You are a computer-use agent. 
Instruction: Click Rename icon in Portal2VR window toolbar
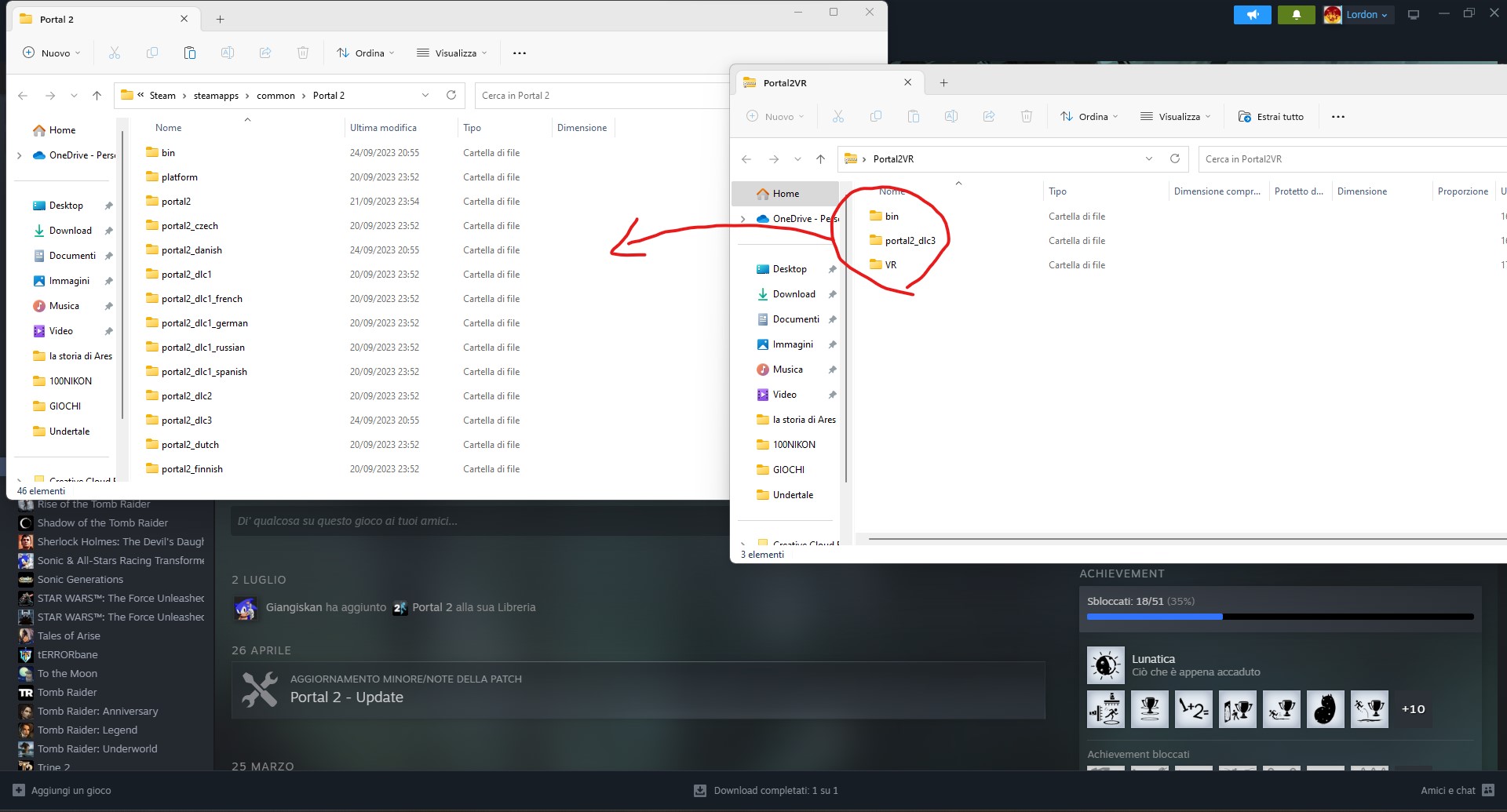point(951,116)
